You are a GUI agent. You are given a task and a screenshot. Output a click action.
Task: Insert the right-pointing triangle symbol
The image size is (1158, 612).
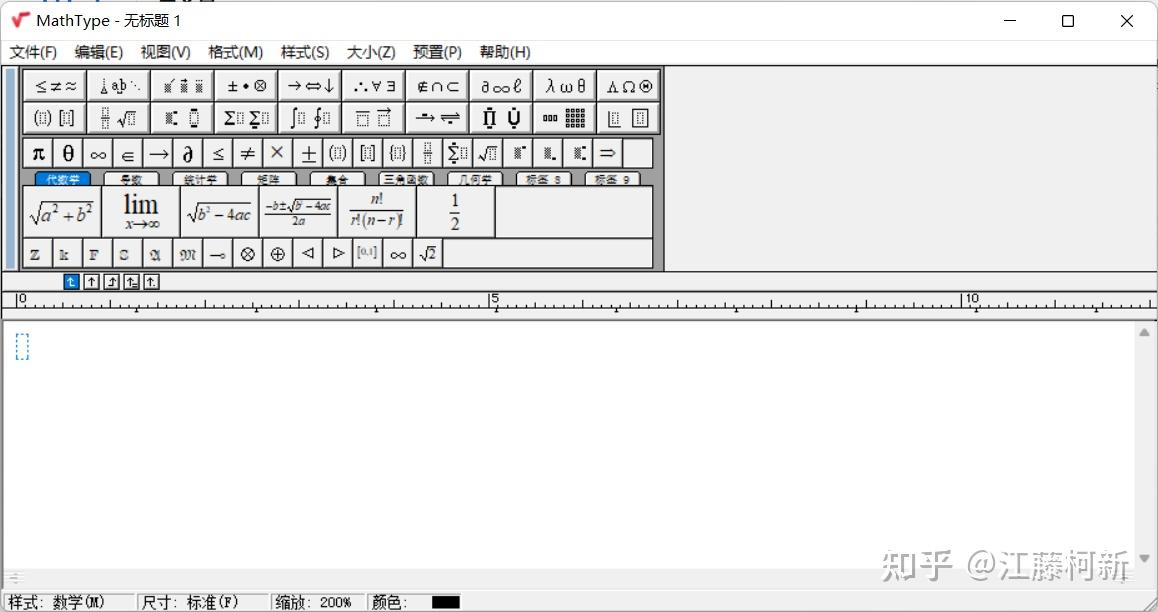[338, 254]
